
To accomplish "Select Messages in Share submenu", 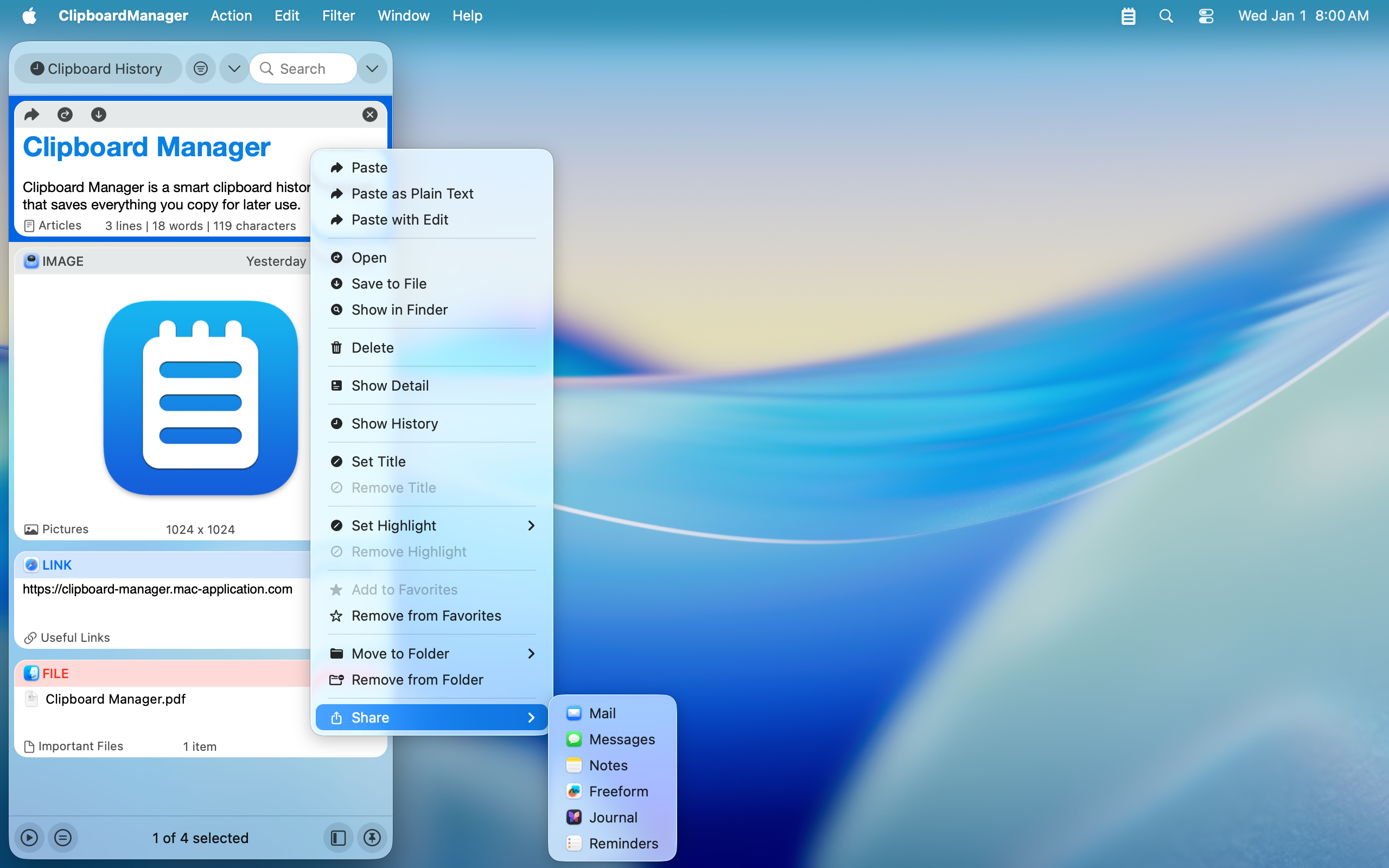I will [621, 739].
